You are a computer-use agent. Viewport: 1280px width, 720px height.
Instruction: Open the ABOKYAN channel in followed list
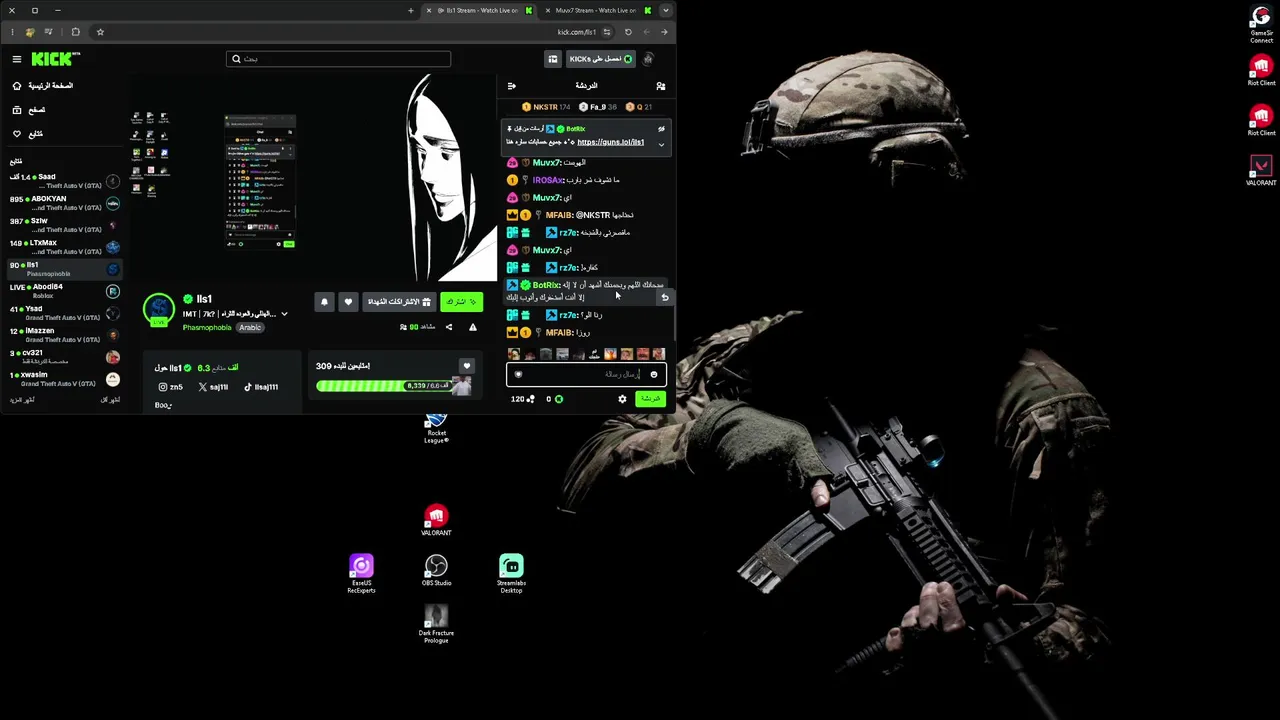click(x=65, y=203)
